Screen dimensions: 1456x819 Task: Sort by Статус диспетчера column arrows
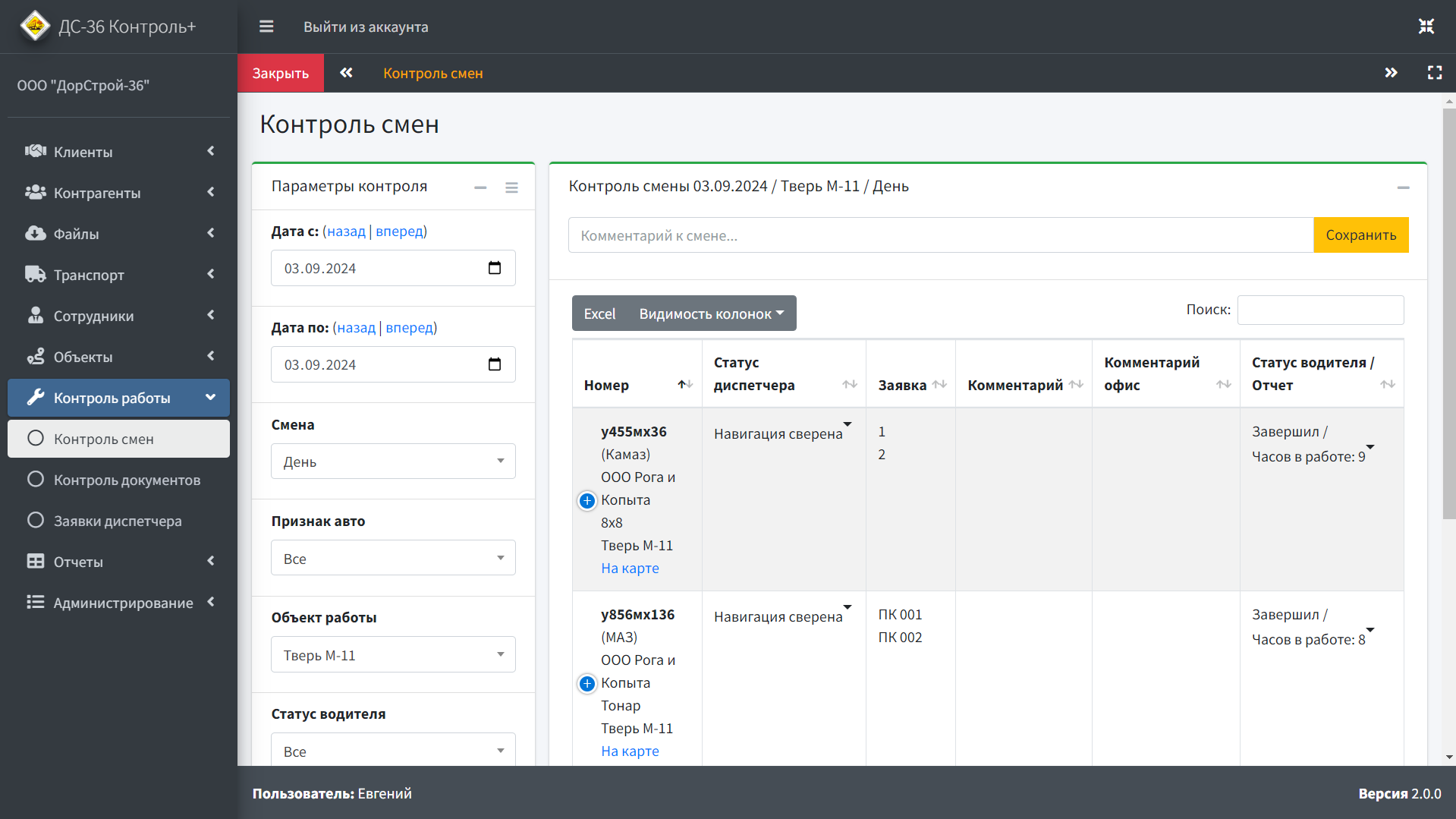[850, 384]
